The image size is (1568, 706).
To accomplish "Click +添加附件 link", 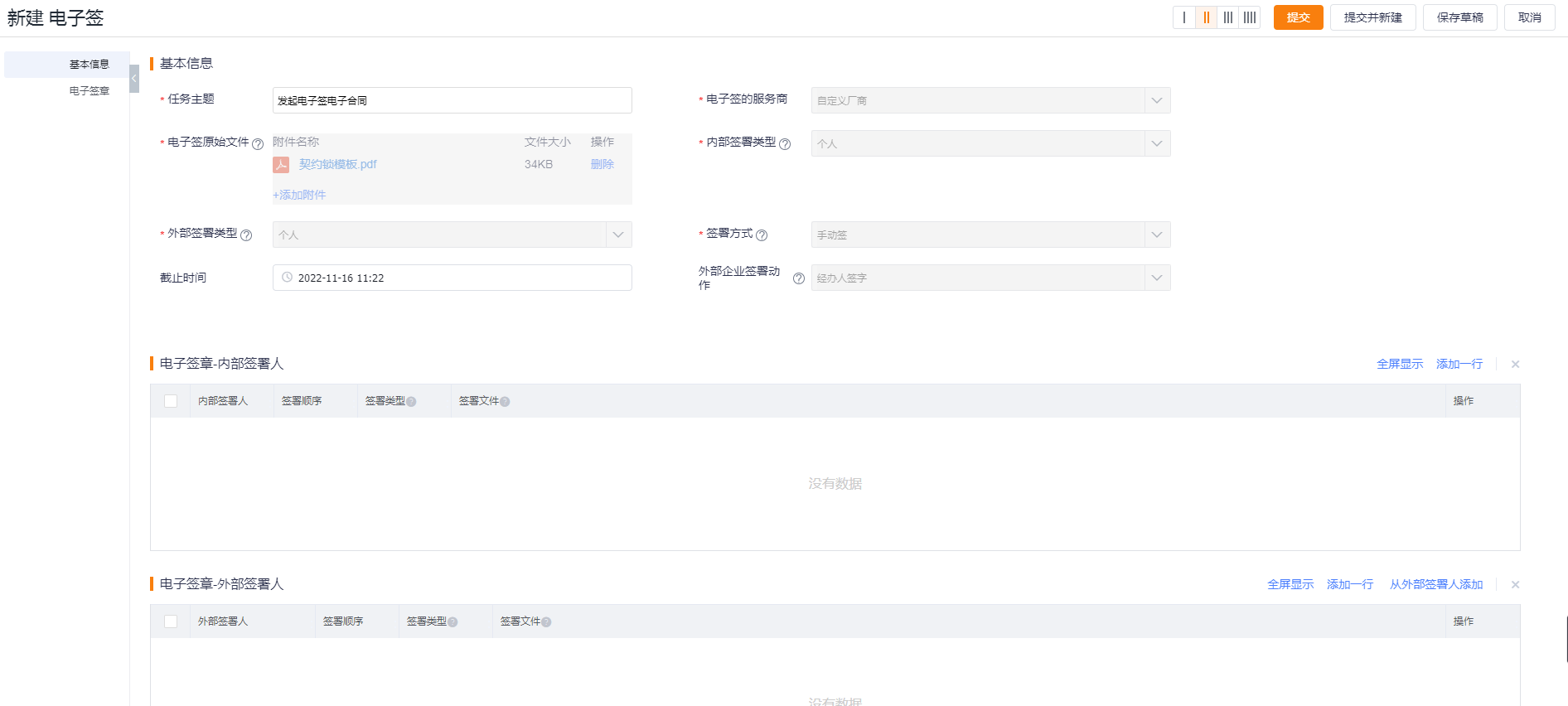I will 299,195.
